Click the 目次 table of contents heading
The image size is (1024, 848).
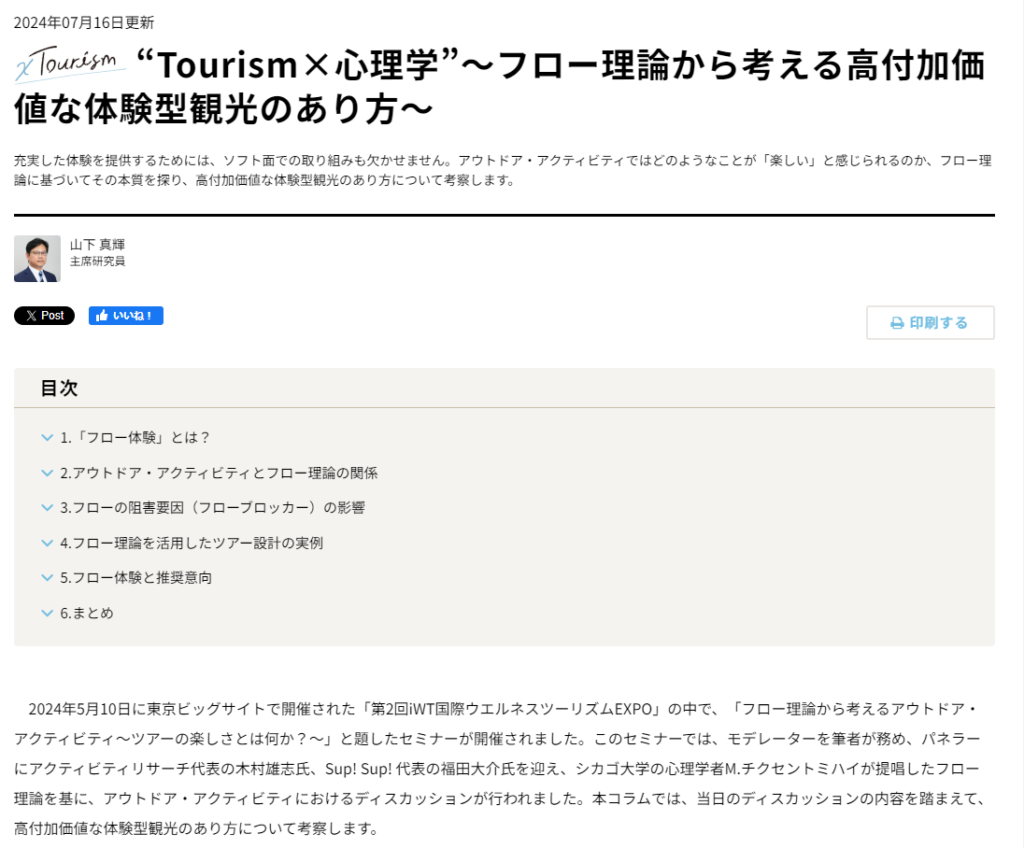pos(59,388)
